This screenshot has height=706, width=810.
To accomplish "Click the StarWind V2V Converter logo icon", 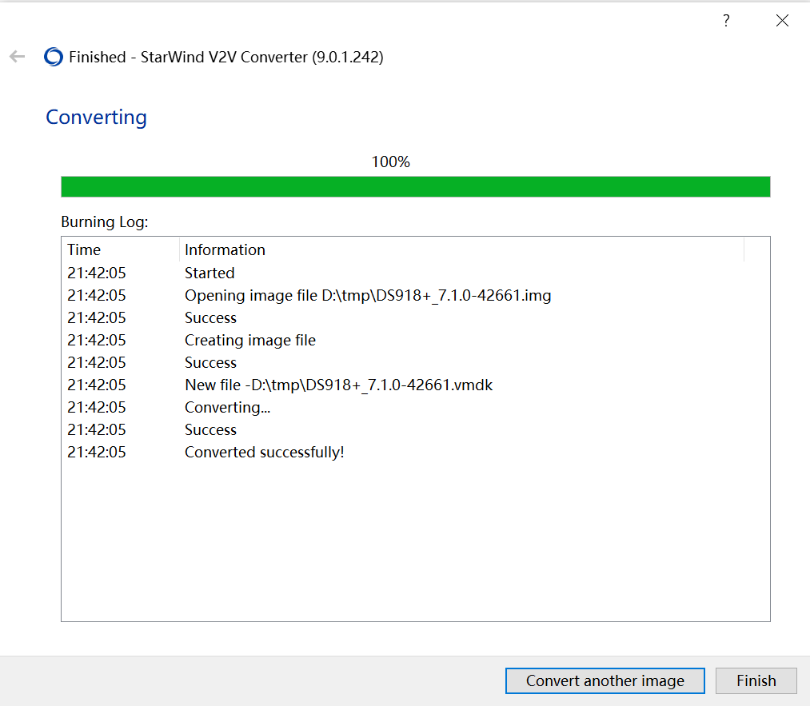I will tap(53, 57).
